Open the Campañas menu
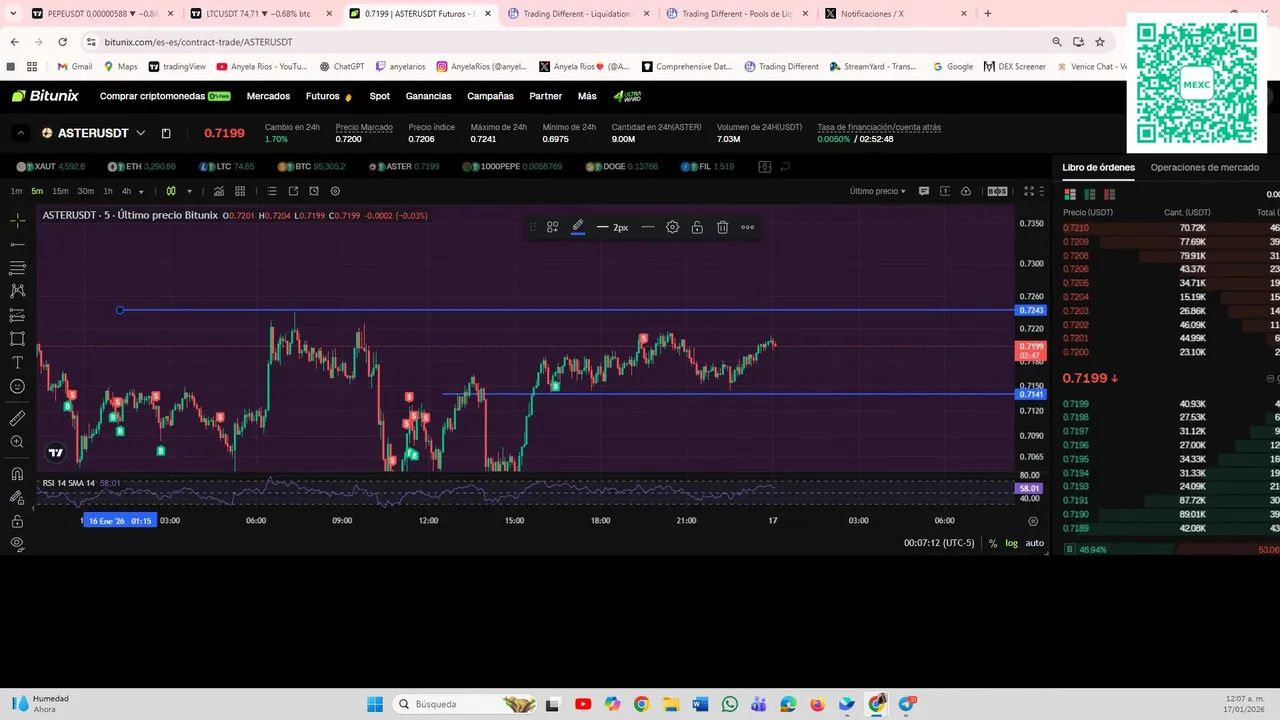The height and width of the screenshot is (720, 1280). 490,96
